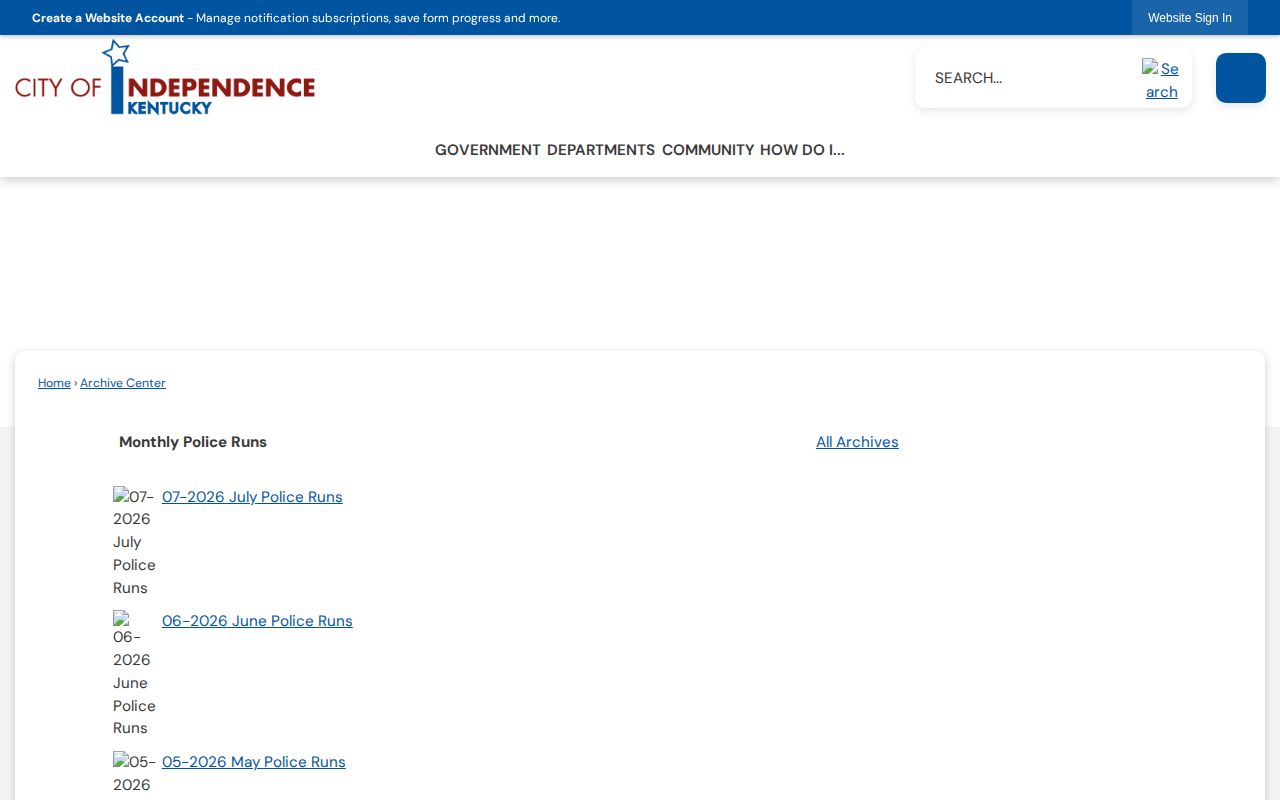Open the Community menu

(708, 150)
